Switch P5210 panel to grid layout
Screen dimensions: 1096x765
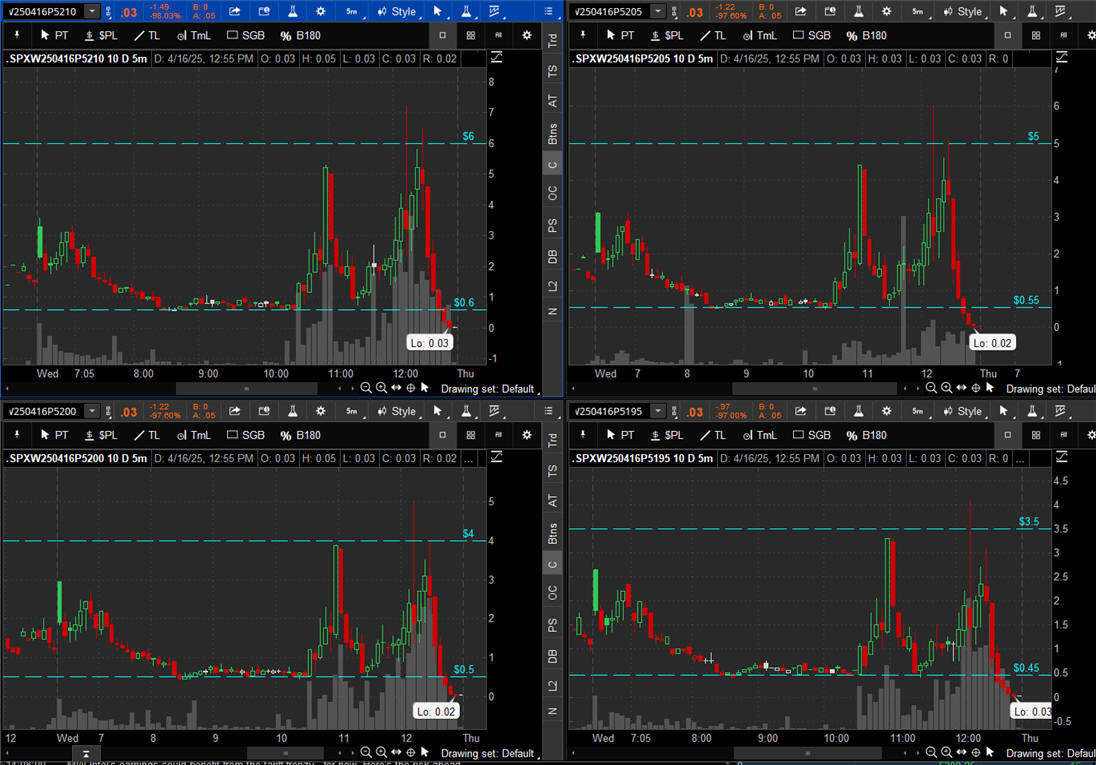[470, 35]
